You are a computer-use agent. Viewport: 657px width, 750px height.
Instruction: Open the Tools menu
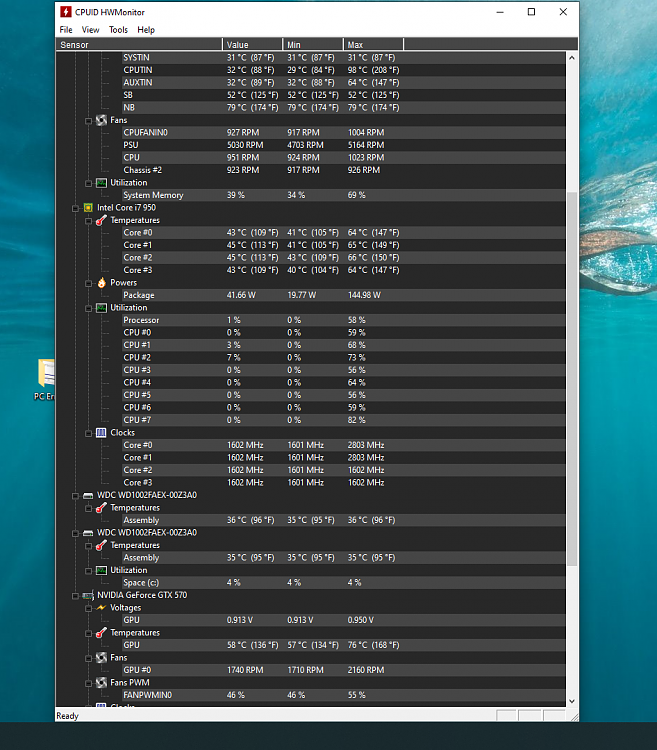coord(118,30)
